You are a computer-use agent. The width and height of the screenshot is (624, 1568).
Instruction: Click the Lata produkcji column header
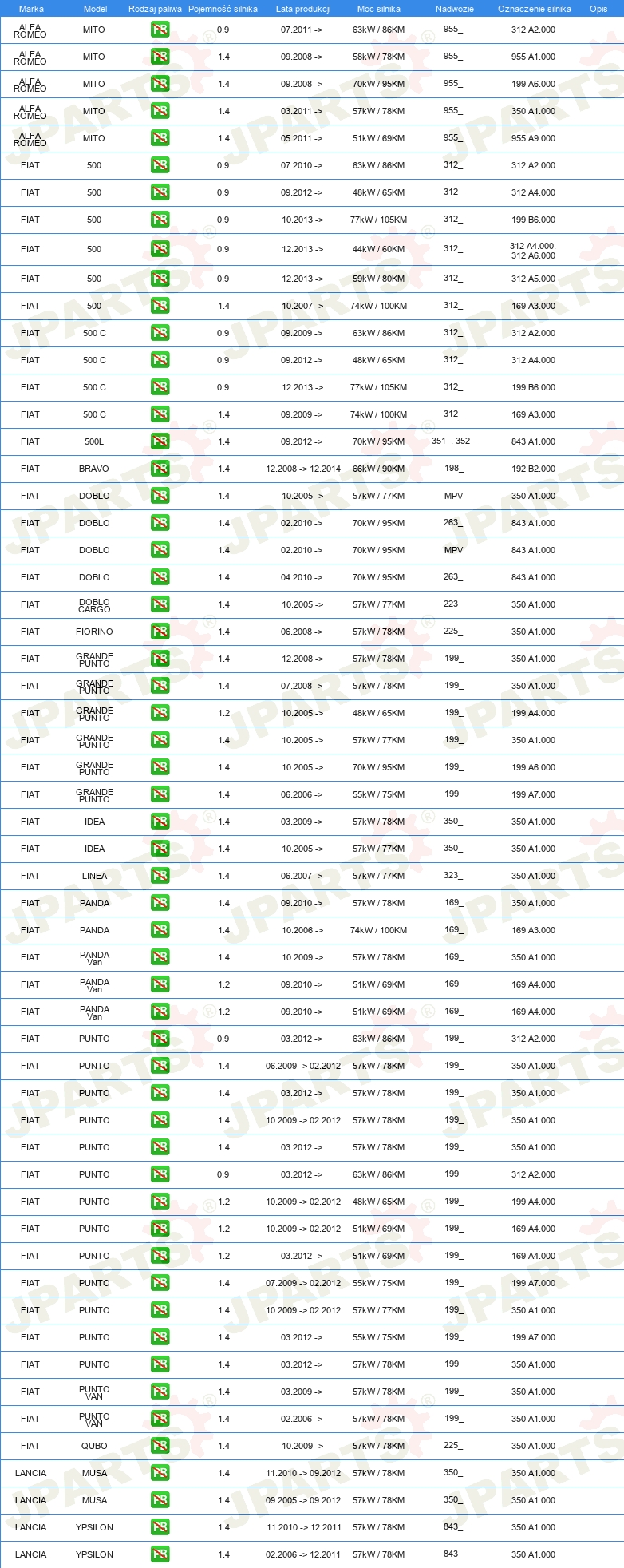[303, 9]
